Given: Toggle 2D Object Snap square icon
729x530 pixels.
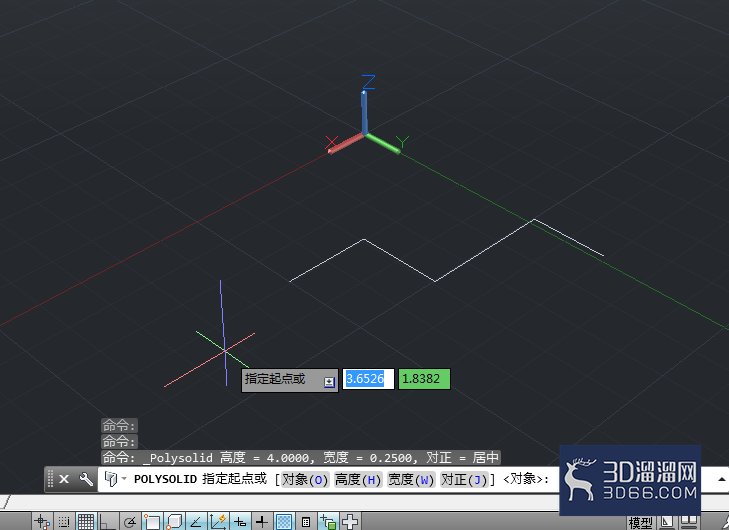Looking at the screenshot, I should (x=151, y=522).
